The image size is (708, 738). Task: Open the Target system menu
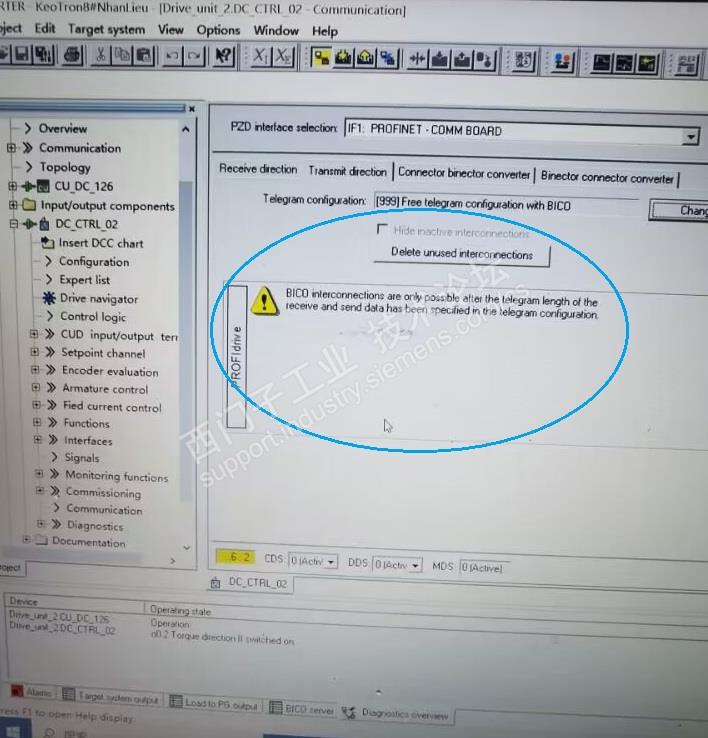[x=106, y=29]
